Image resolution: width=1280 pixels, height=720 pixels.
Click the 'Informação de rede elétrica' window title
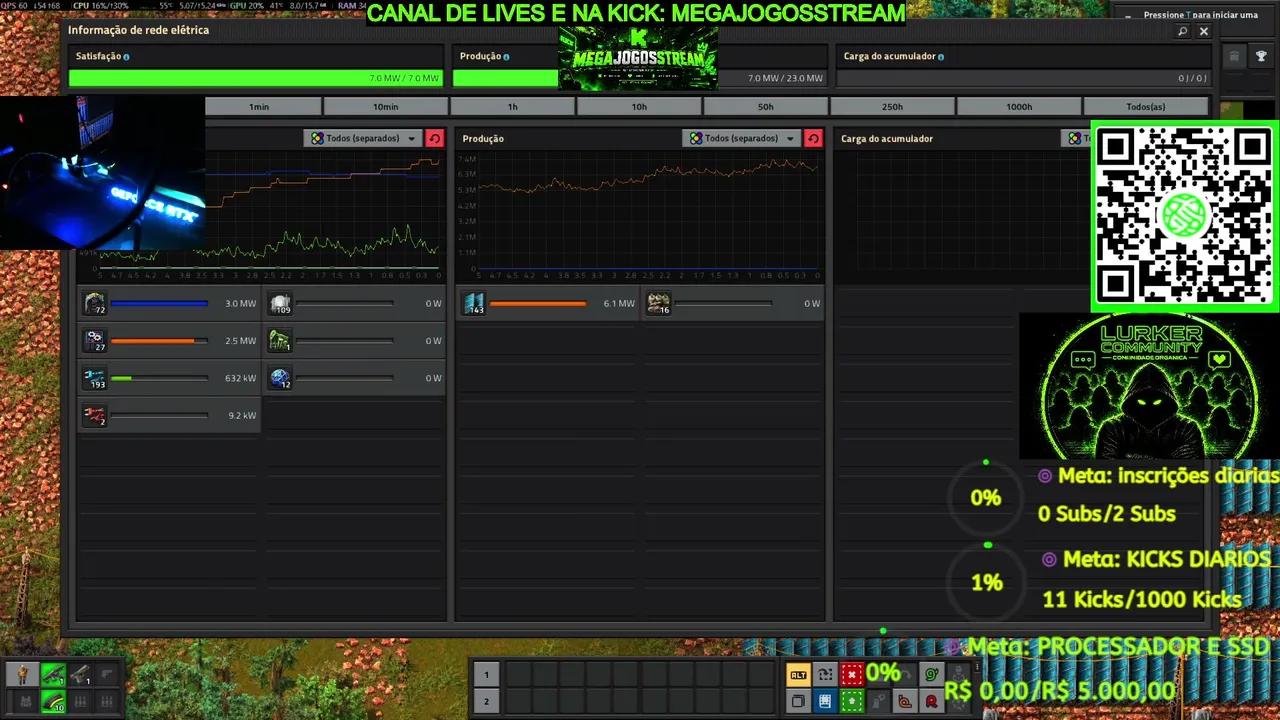click(x=138, y=30)
